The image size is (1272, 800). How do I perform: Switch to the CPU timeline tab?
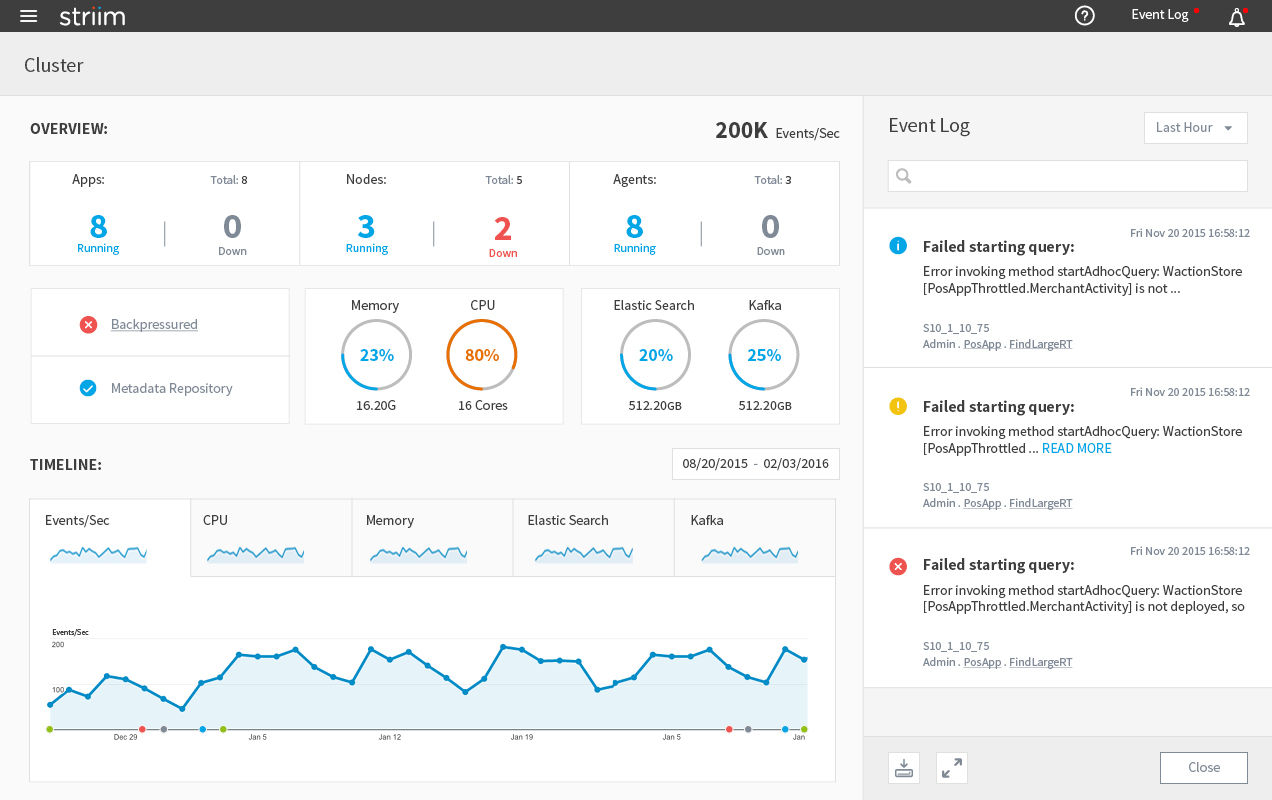[x=270, y=537]
